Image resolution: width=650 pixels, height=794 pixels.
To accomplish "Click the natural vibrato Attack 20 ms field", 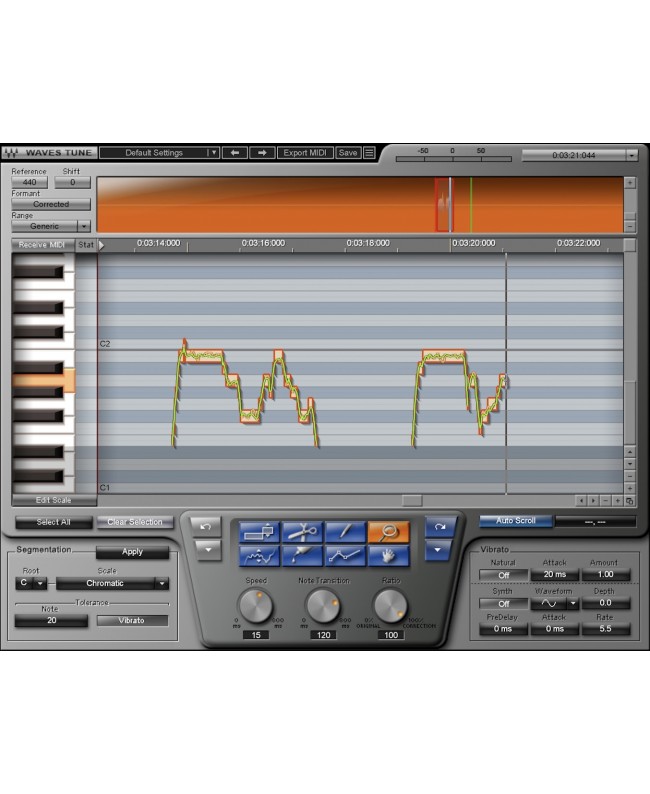I will coord(555,575).
